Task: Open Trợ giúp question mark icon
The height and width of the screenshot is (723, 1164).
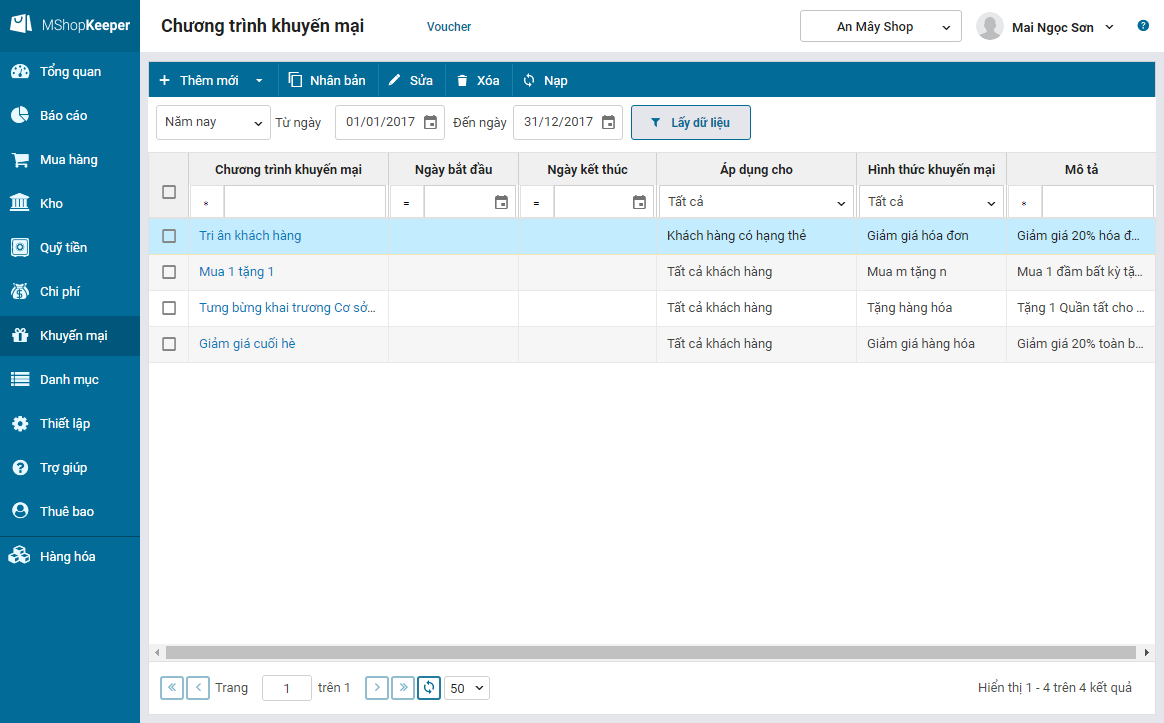Action: pos(20,468)
